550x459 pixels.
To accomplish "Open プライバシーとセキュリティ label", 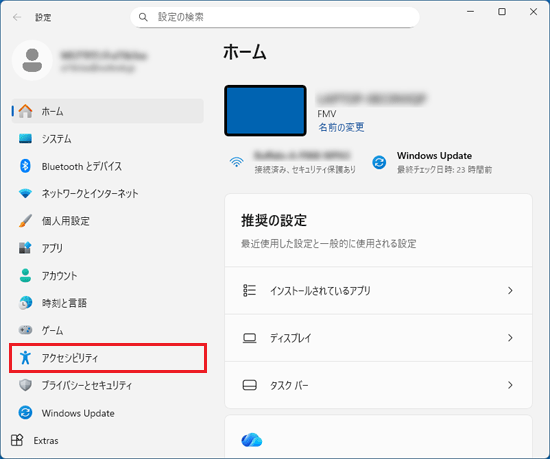I will [87, 385].
